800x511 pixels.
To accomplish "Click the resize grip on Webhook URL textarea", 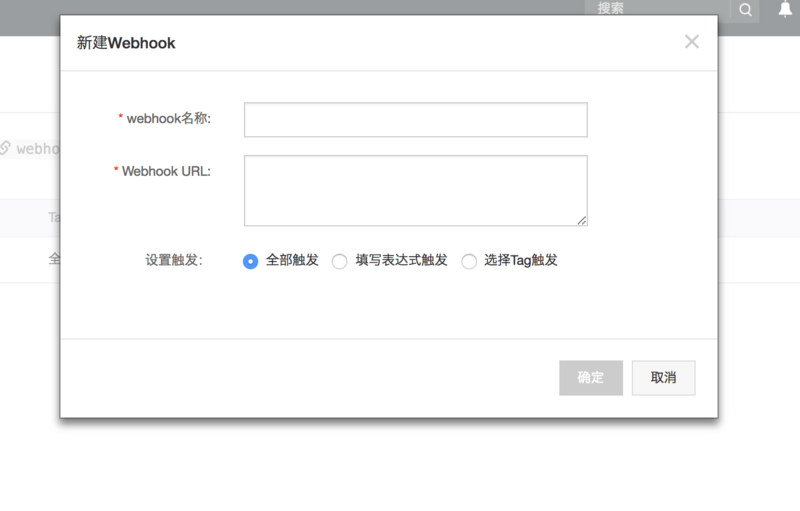I will (x=582, y=220).
